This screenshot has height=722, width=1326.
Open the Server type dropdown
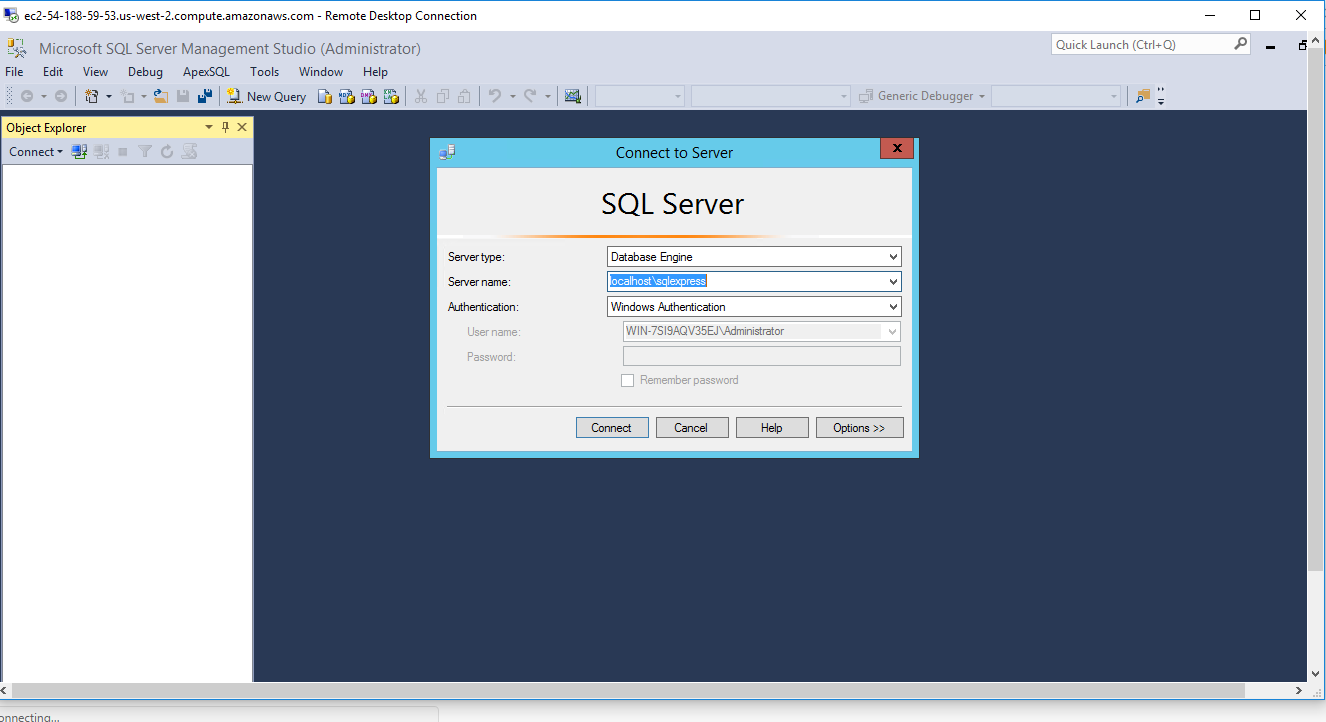click(891, 256)
